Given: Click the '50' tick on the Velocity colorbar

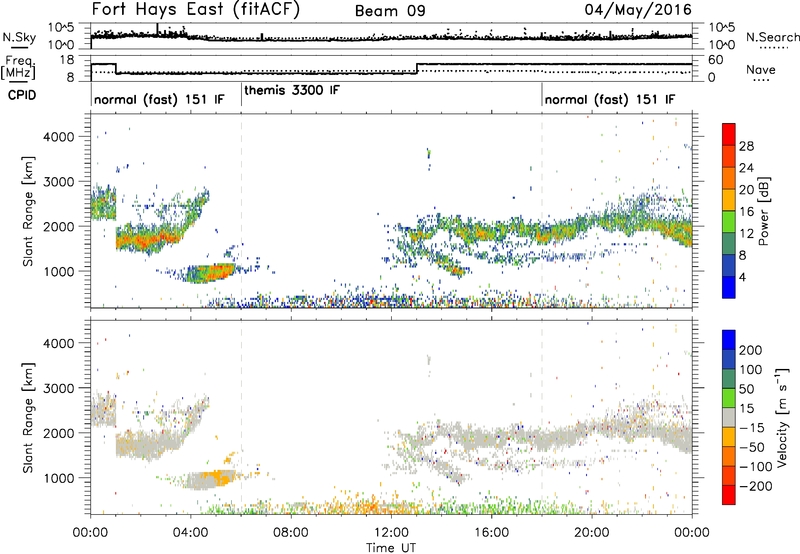Looking at the screenshot, I should (747, 389).
